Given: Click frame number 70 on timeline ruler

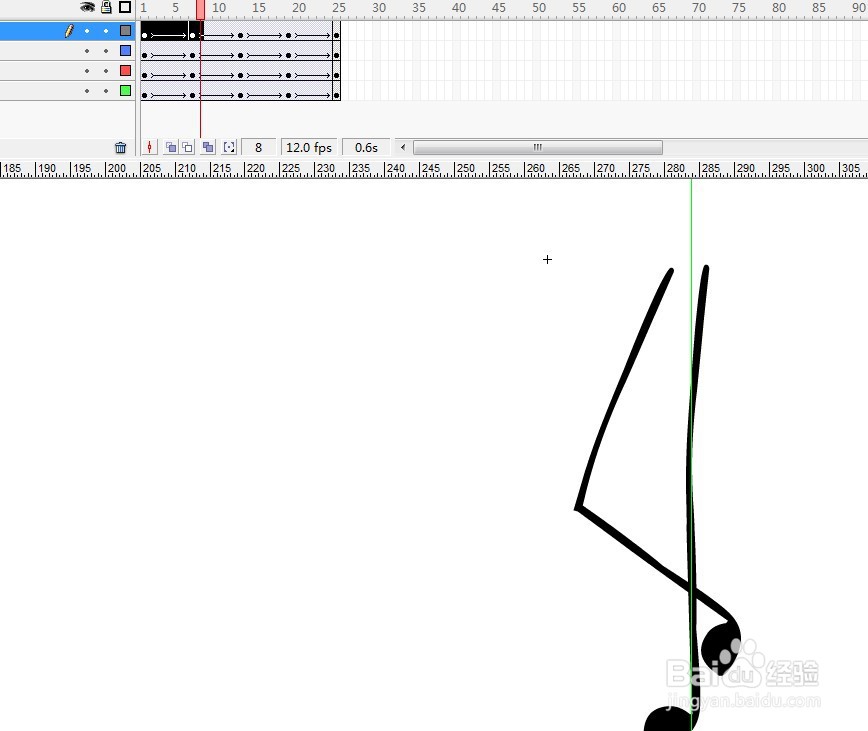Looking at the screenshot, I should [x=699, y=8].
